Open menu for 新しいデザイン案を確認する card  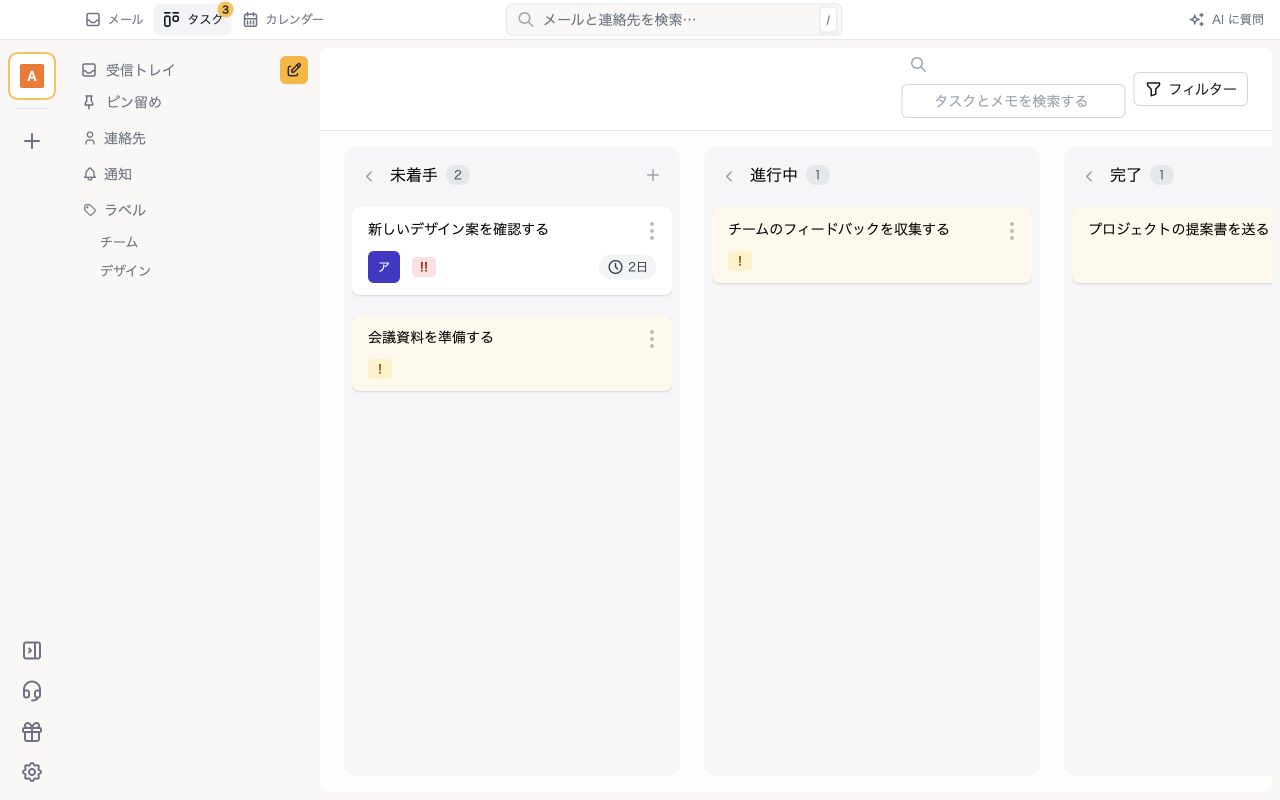tap(652, 231)
